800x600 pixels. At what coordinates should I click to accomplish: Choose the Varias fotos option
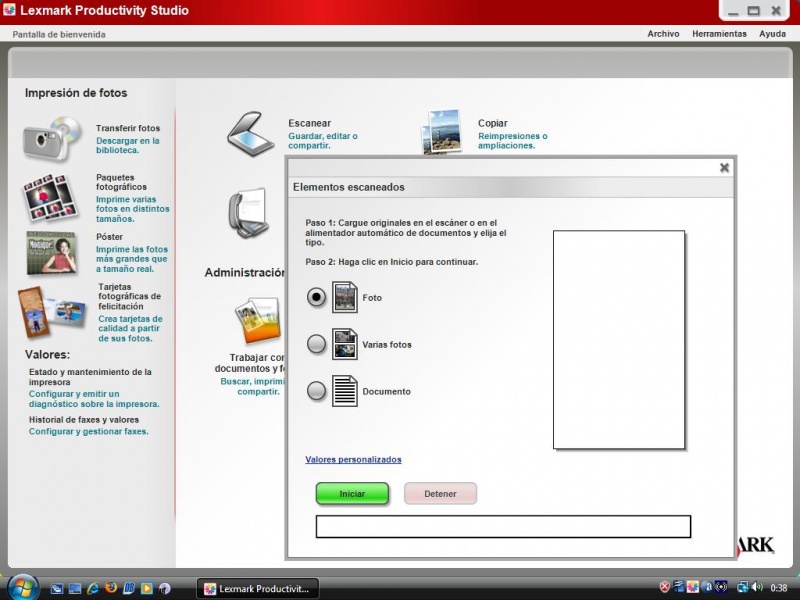click(314, 344)
